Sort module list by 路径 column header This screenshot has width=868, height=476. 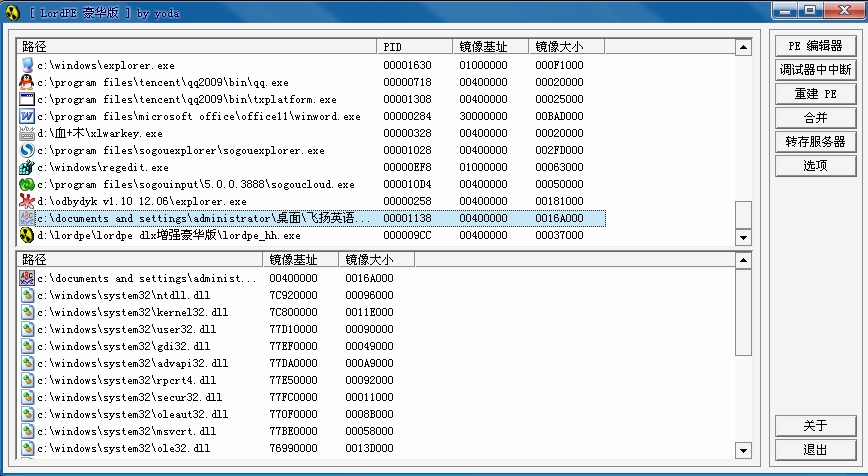[140, 260]
